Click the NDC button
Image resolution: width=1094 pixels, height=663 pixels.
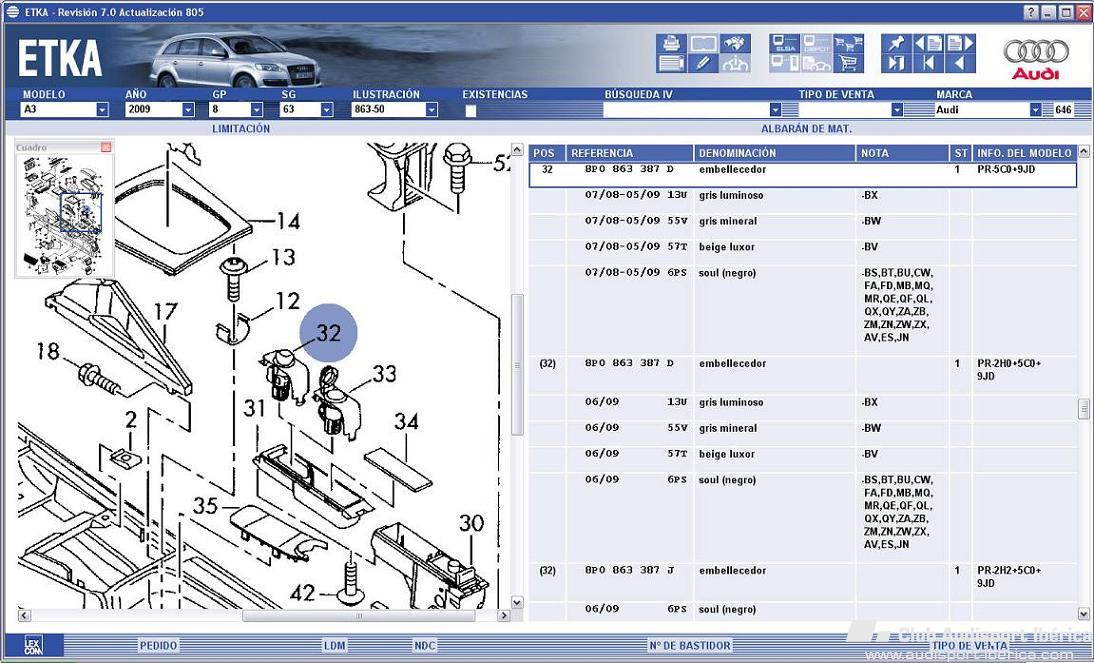425,646
